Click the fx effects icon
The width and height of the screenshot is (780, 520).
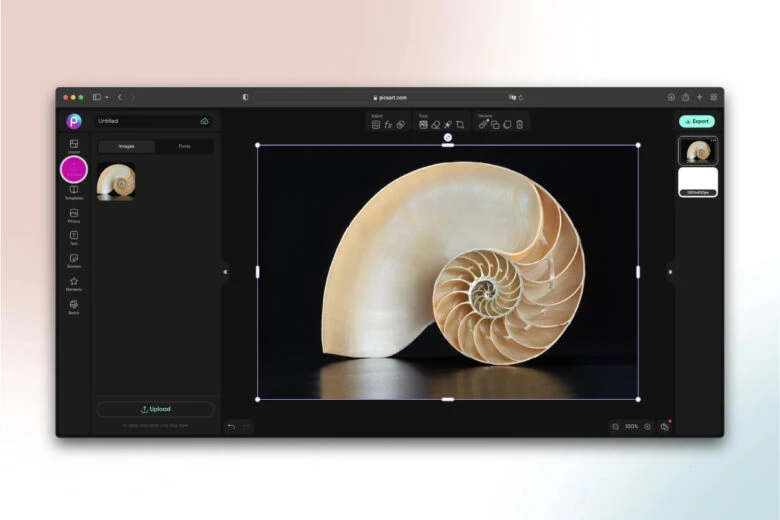388,125
